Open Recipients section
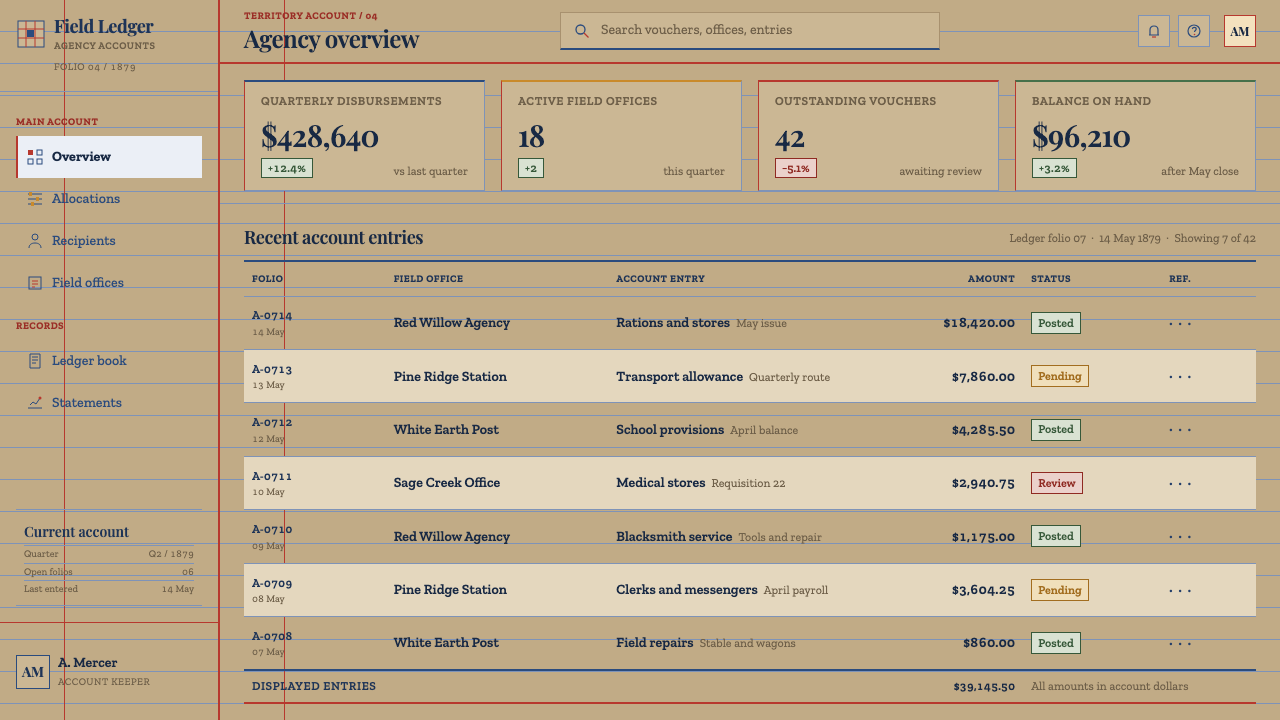 click(x=109, y=241)
